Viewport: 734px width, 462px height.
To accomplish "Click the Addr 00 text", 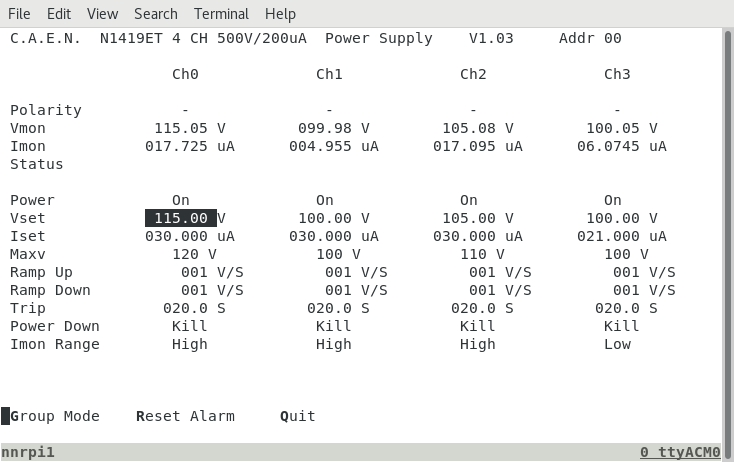I will [590, 38].
